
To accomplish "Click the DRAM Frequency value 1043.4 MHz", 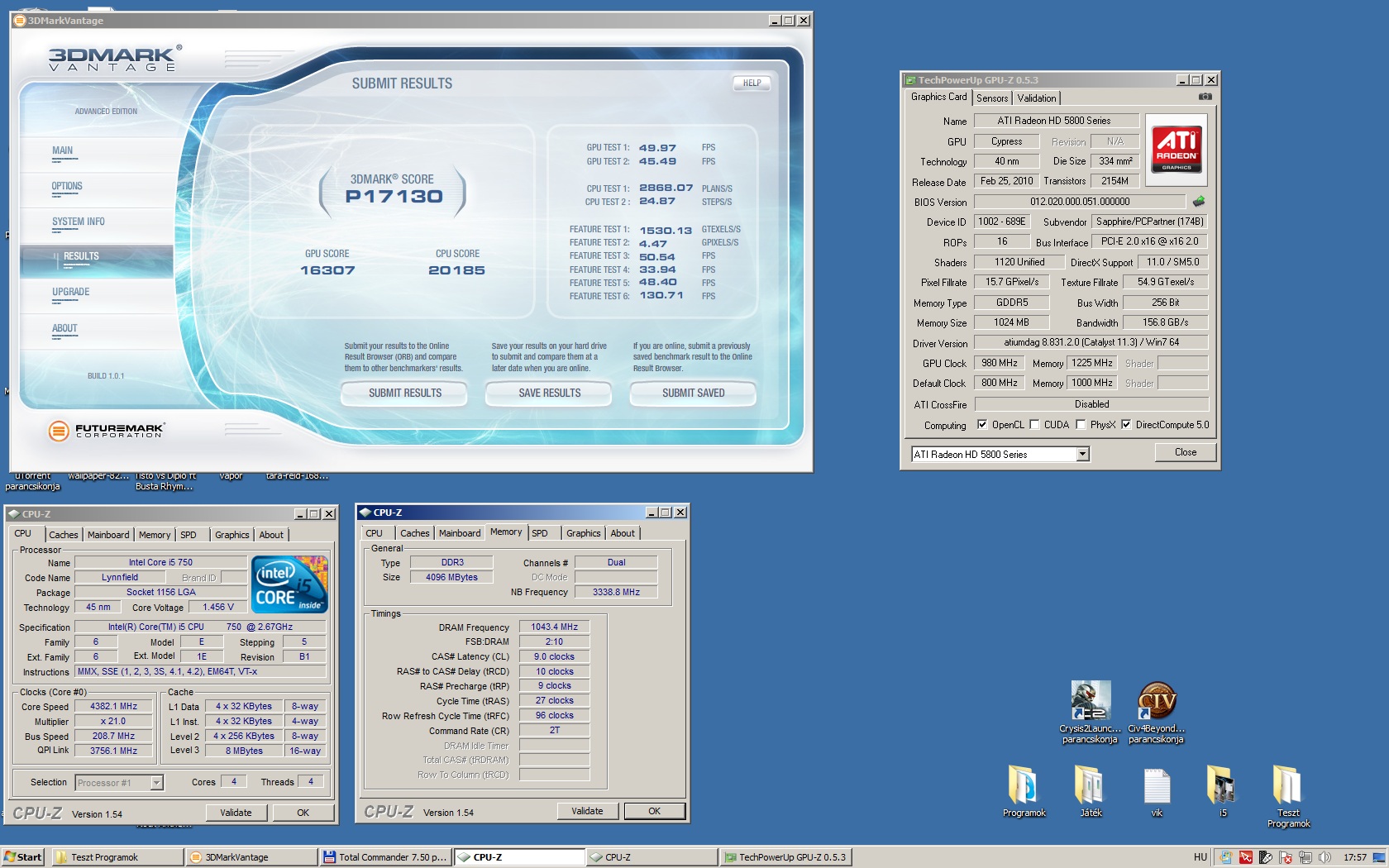I will tap(554, 627).
